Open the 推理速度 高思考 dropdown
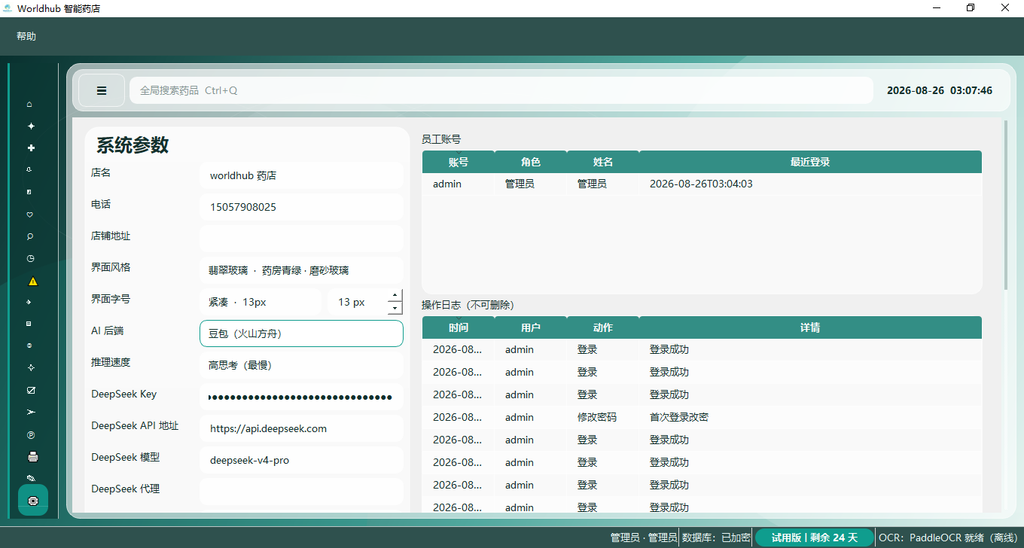 301,365
